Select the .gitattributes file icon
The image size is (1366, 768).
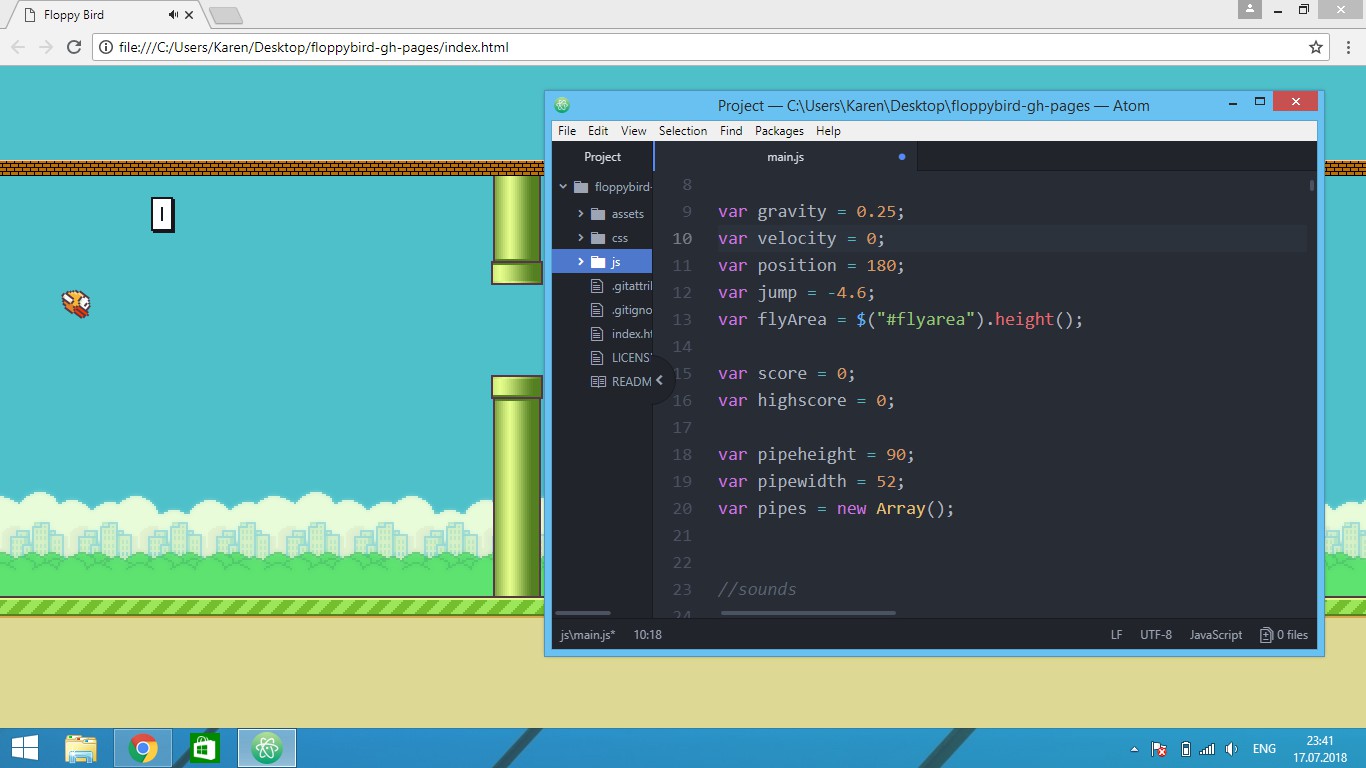598,286
